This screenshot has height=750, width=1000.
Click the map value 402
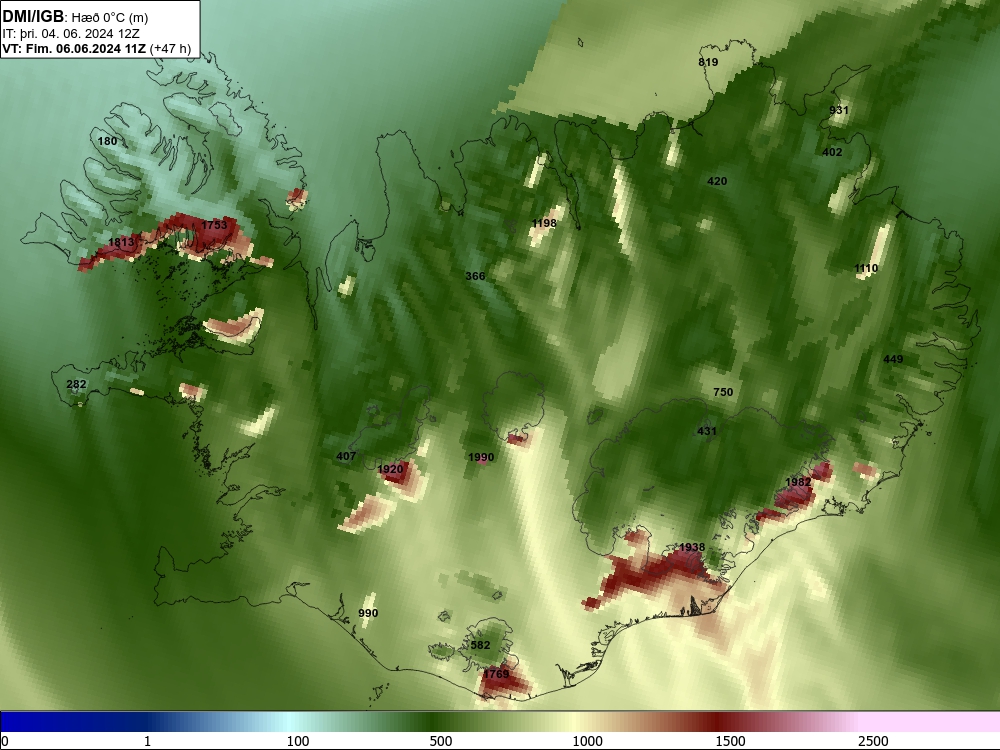click(832, 152)
